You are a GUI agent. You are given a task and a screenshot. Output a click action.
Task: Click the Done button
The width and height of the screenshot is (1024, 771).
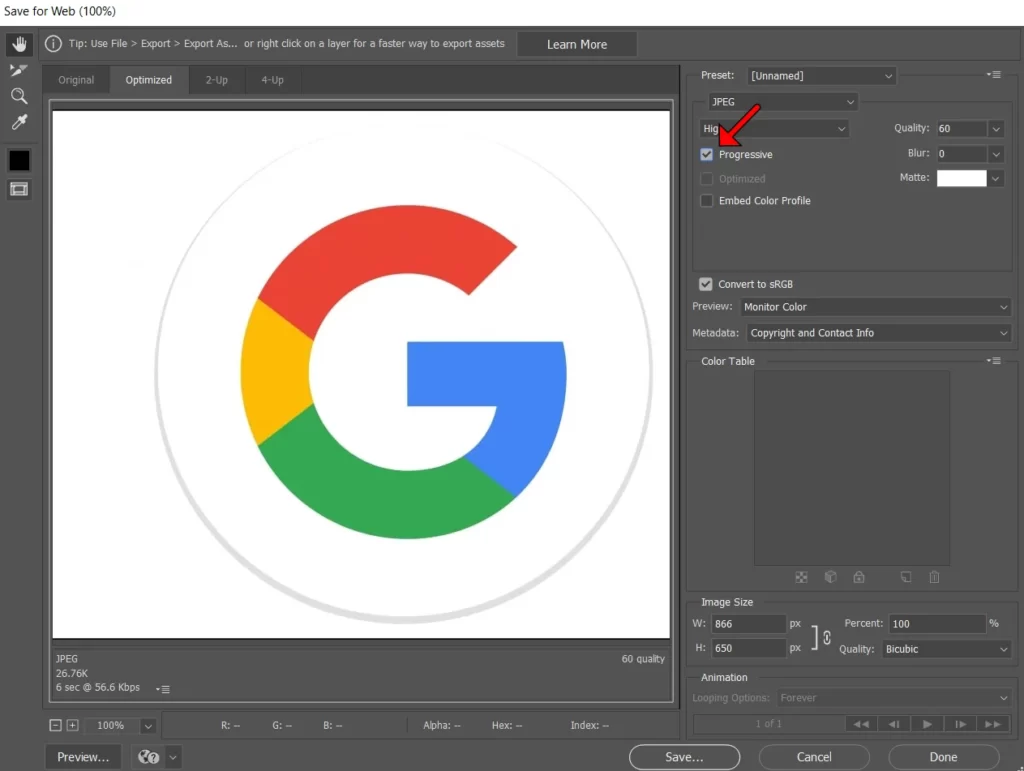(944, 757)
